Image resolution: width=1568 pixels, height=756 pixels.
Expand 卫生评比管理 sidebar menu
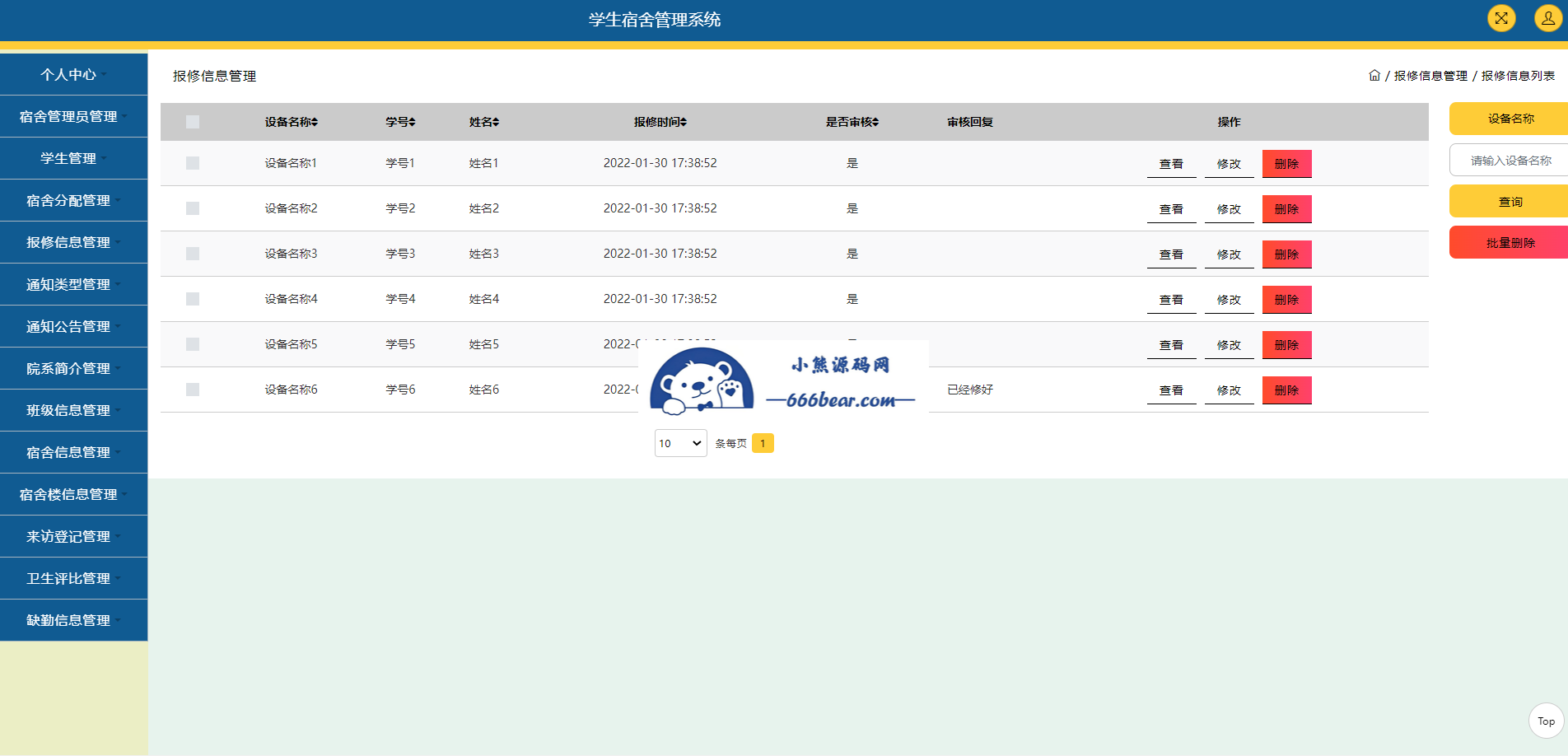click(x=74, y=578)
